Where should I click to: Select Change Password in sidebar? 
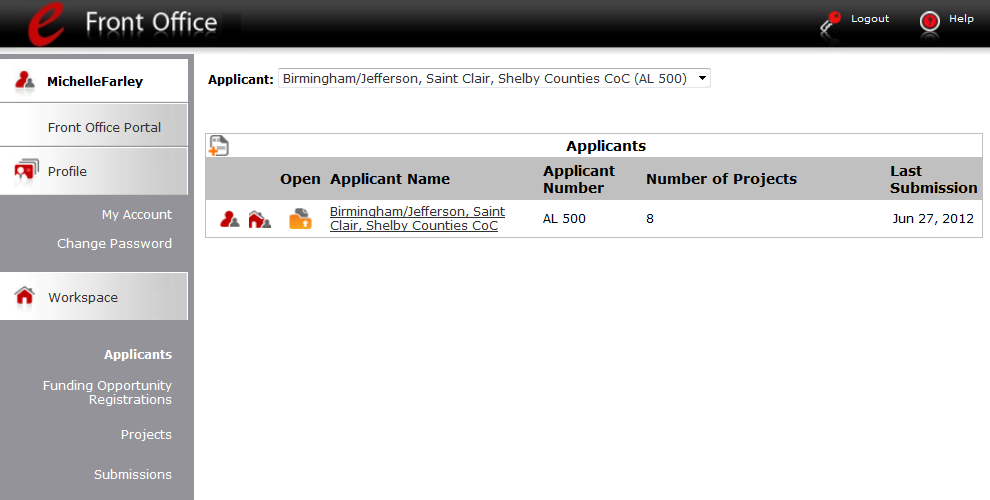pyautogui.click(x=114, y=244)
